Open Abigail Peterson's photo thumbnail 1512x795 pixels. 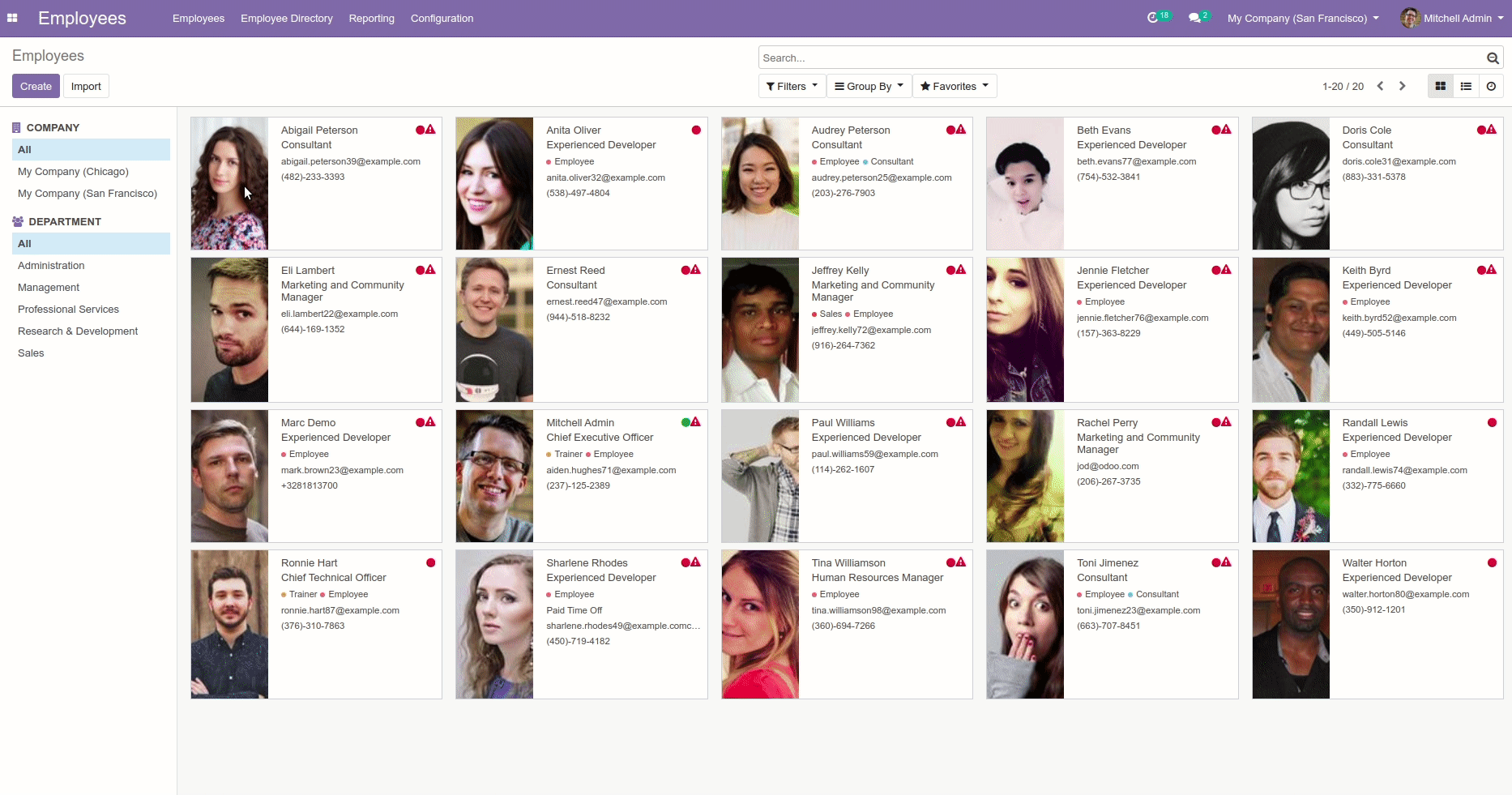(229, 183)
